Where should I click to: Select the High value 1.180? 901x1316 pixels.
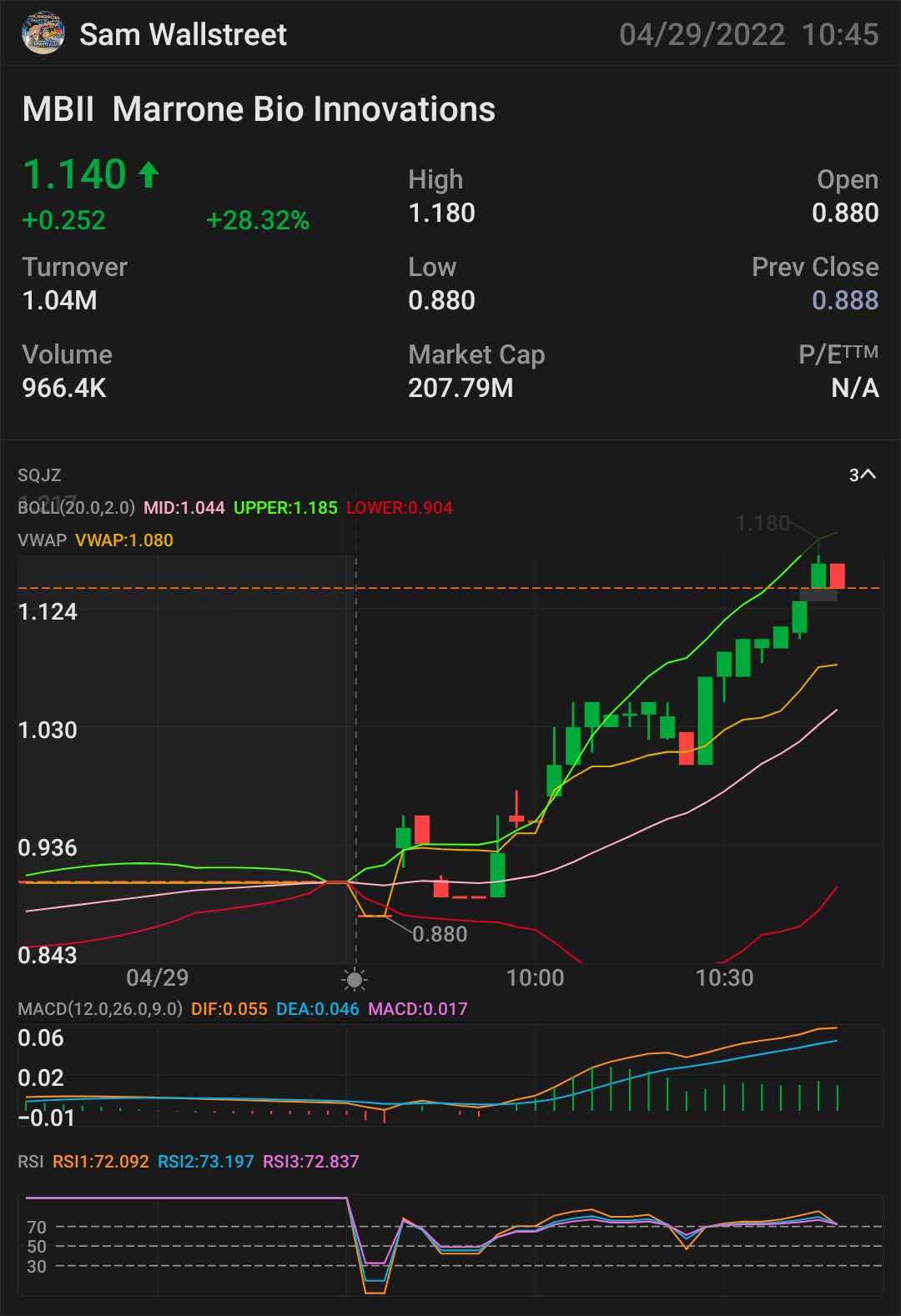tap(441, 213)
